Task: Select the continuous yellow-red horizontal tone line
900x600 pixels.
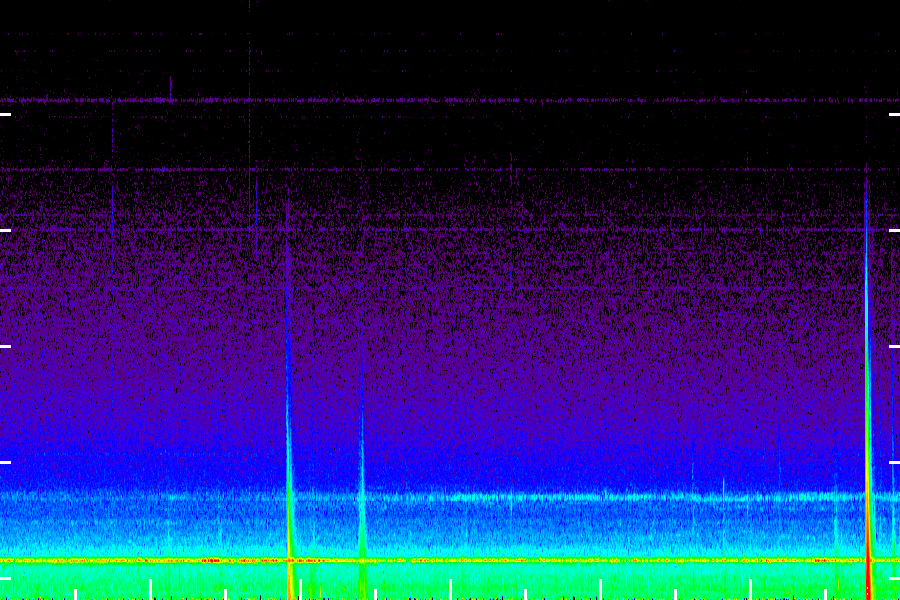Action: pyautogui.click(x=450, y=560)
